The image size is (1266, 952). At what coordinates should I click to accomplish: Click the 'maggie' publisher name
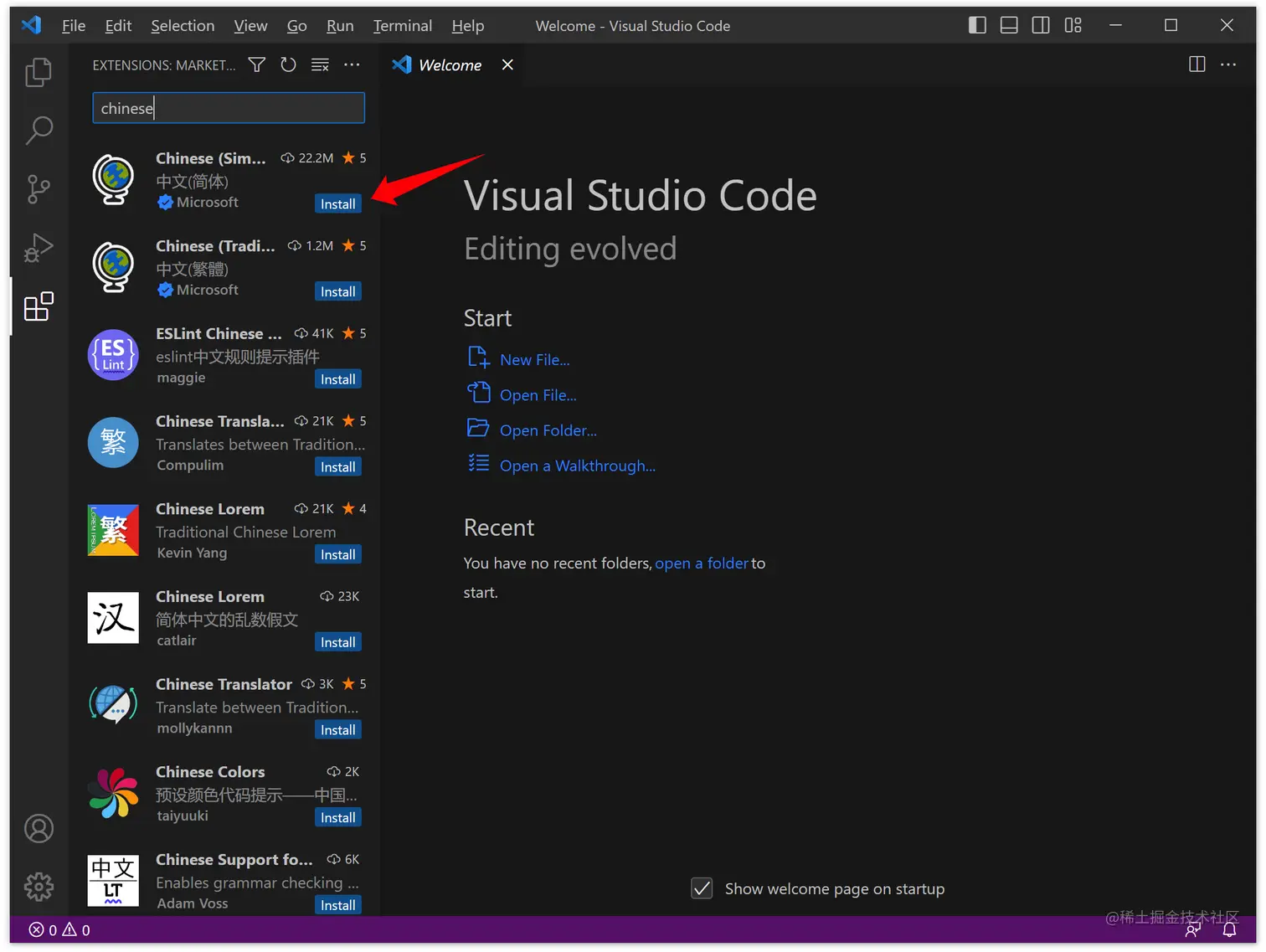pos(181,378)
